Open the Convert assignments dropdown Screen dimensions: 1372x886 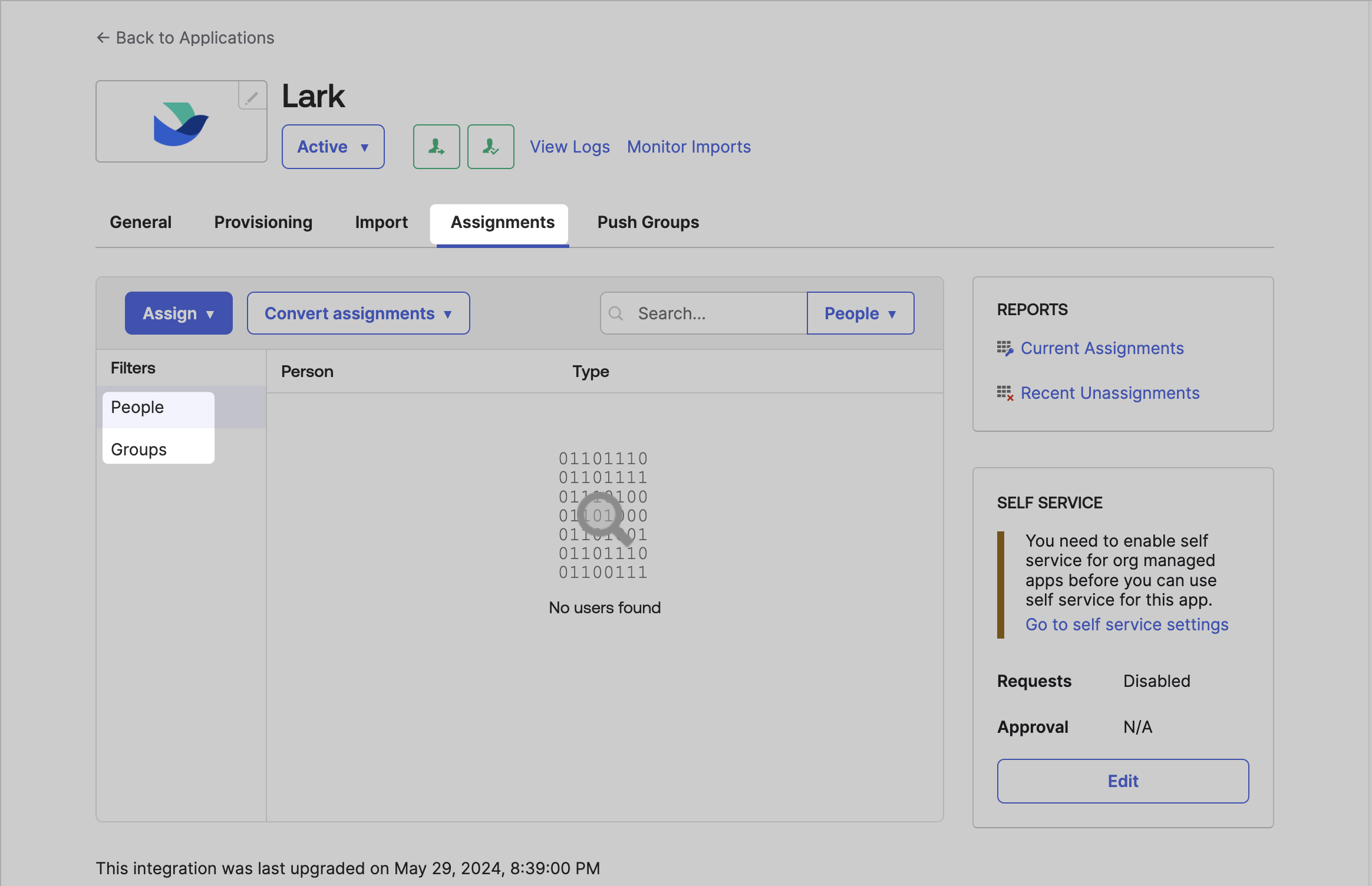[x=358, y=313]
